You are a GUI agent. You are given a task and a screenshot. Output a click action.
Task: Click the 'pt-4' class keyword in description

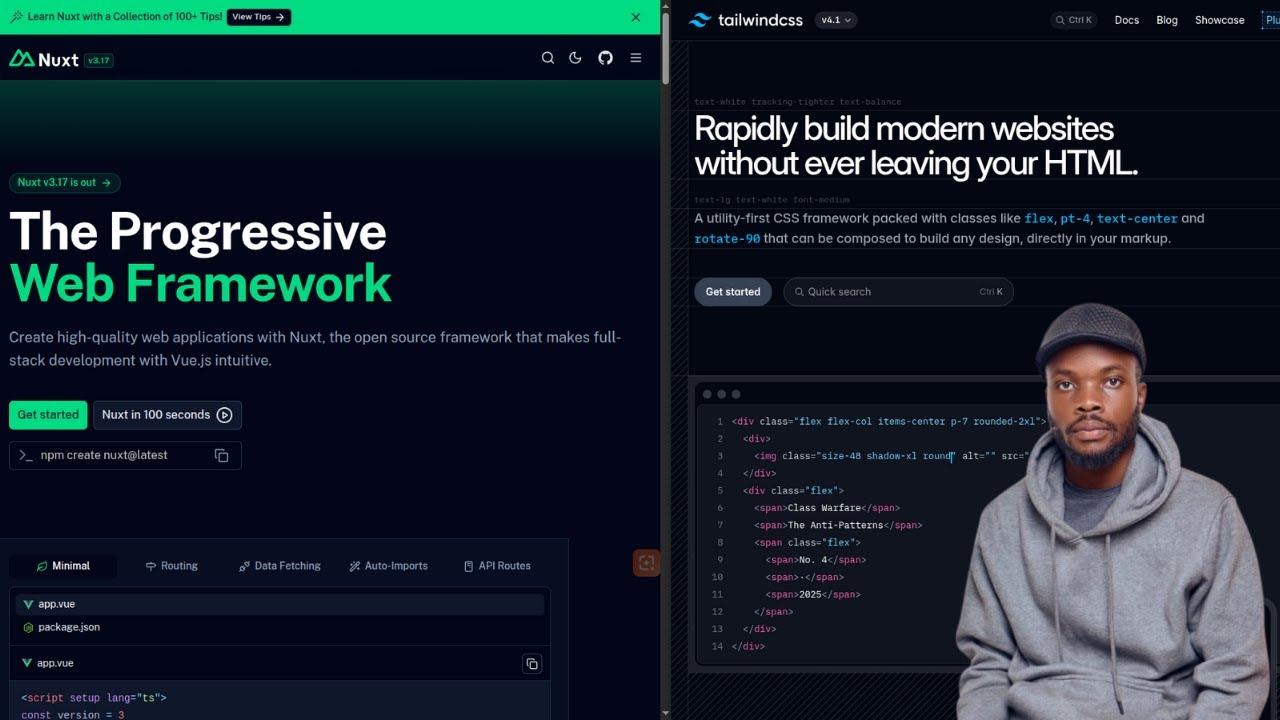1075,218
